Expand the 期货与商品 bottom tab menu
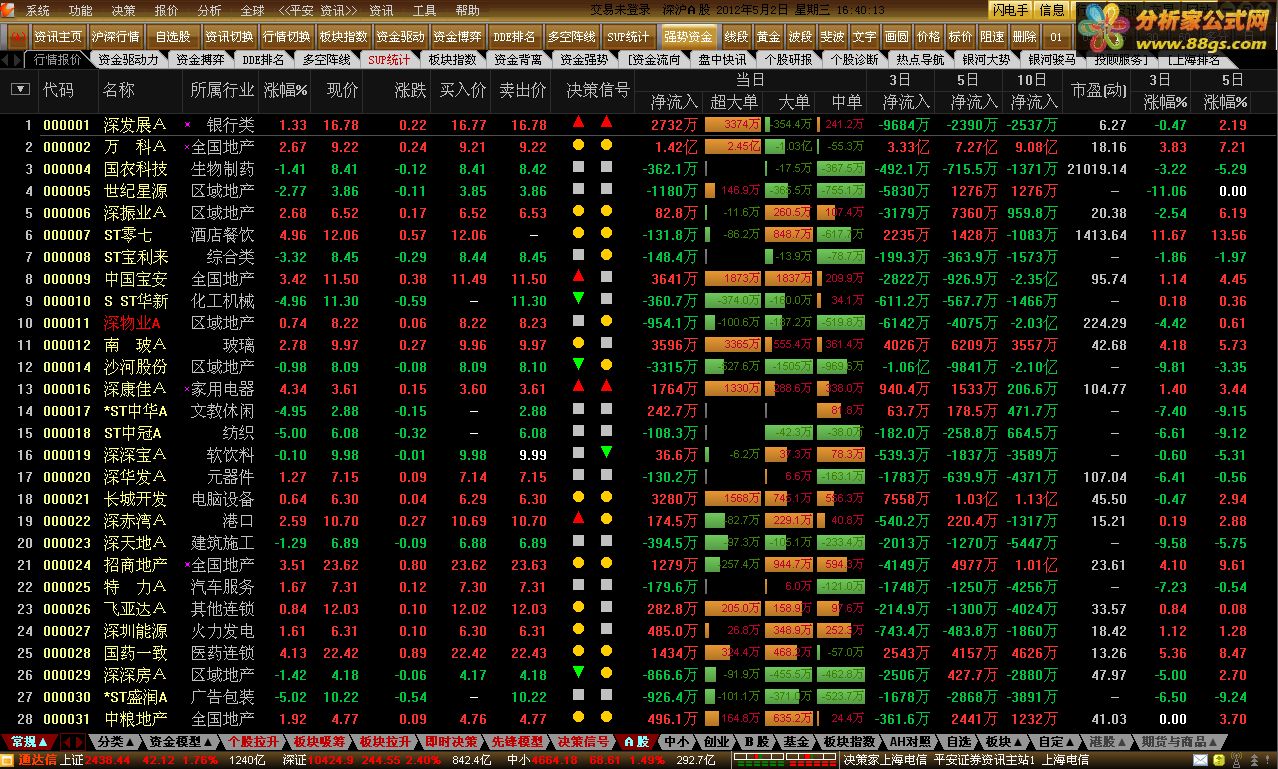This screenshot has height=769, width=1278. click(1181, 742)
